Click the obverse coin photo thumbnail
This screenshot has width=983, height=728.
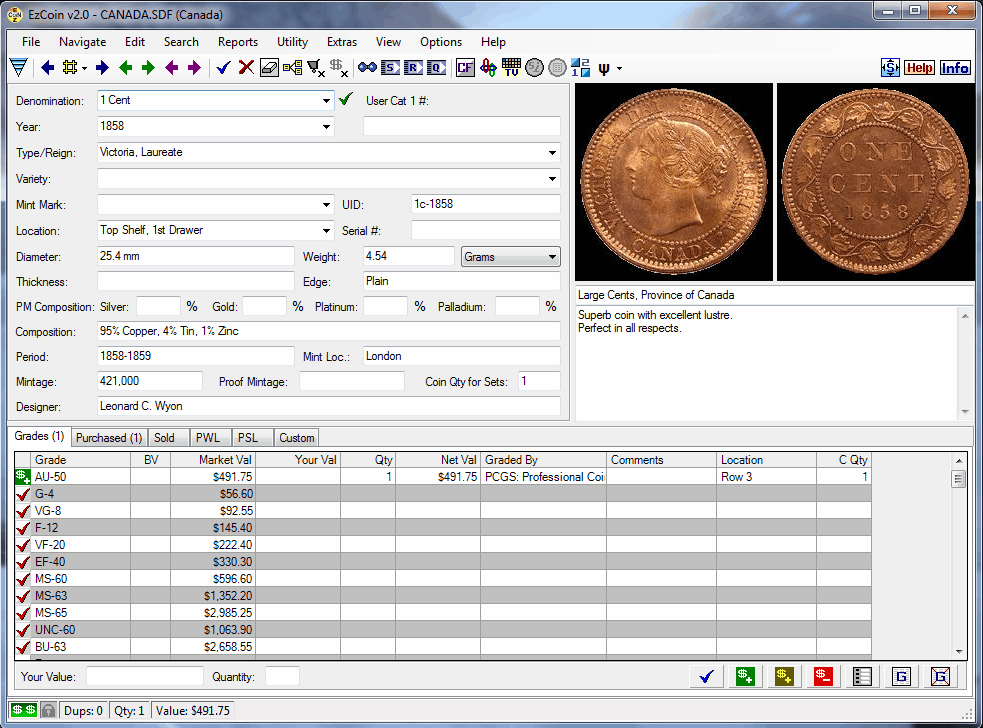[673, 182]
